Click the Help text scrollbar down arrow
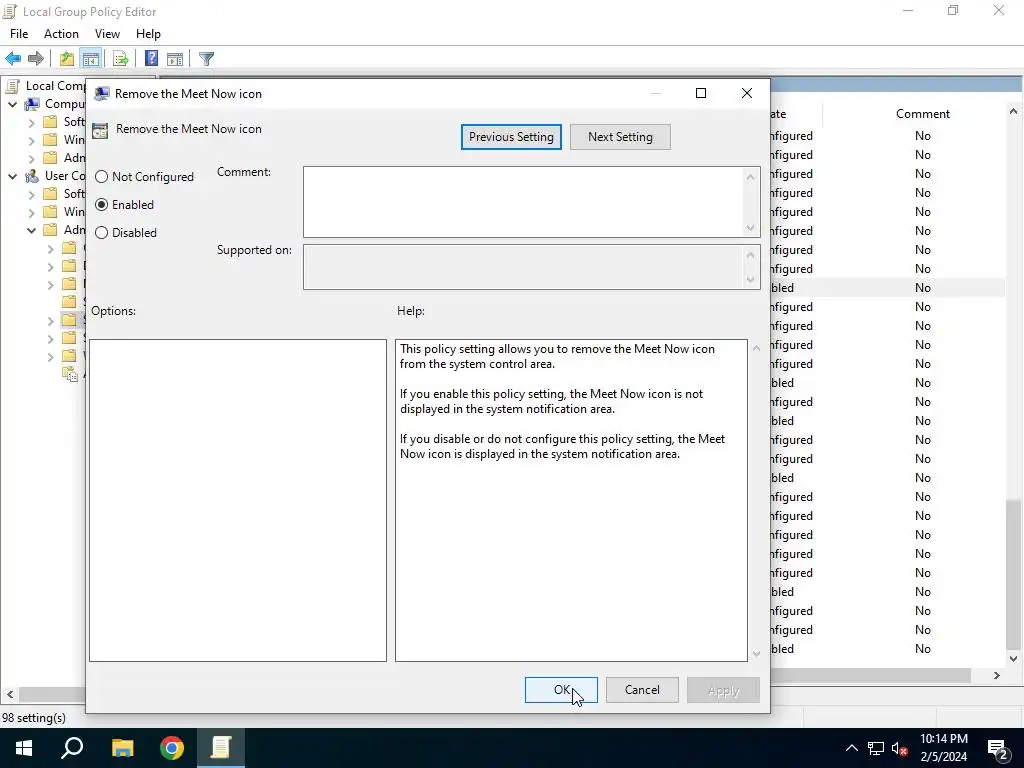The width and height of the screenshot is (1024, 768). click(756, 654)
